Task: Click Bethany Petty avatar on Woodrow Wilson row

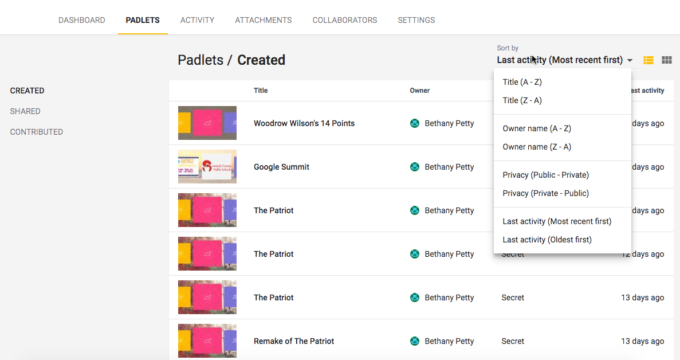Action: (415, 123)
